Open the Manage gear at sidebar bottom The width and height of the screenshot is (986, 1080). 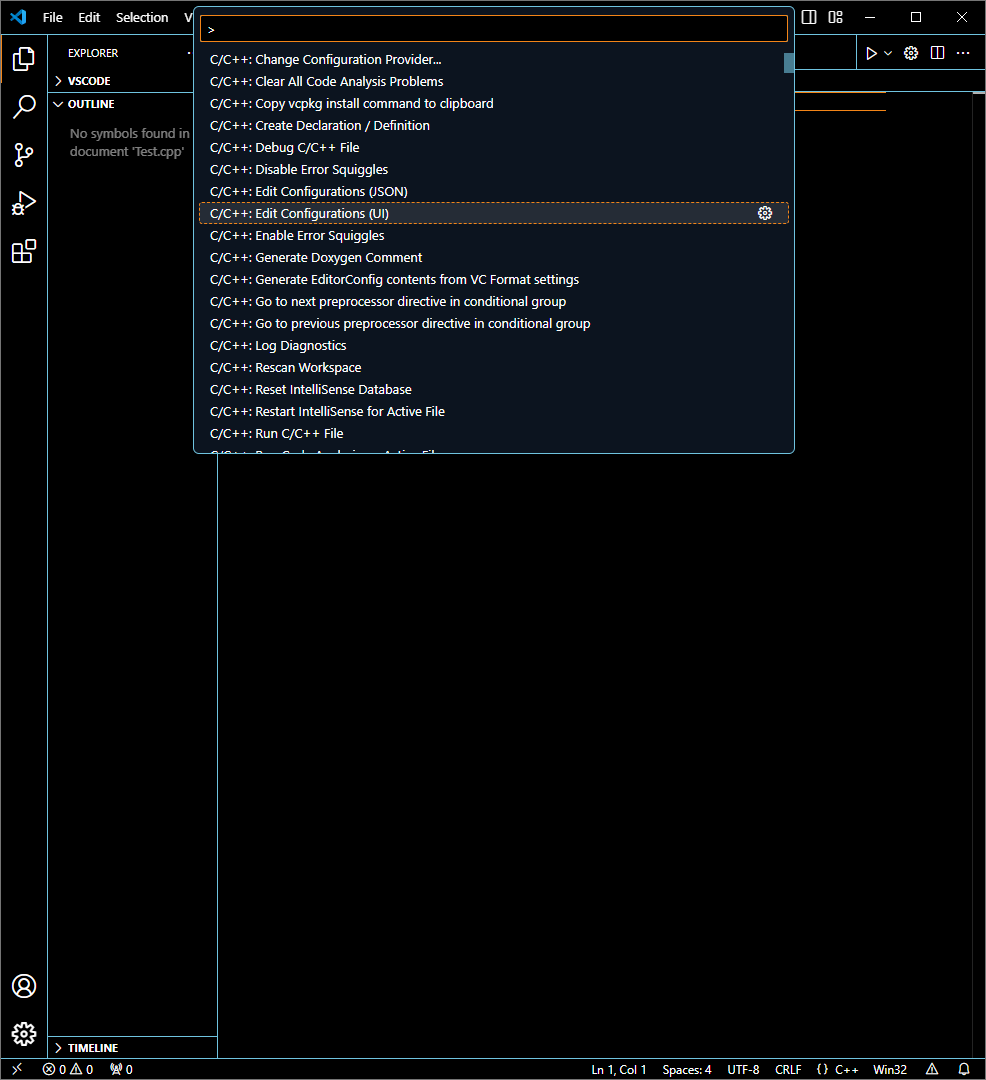click(x=23, y=1034)
